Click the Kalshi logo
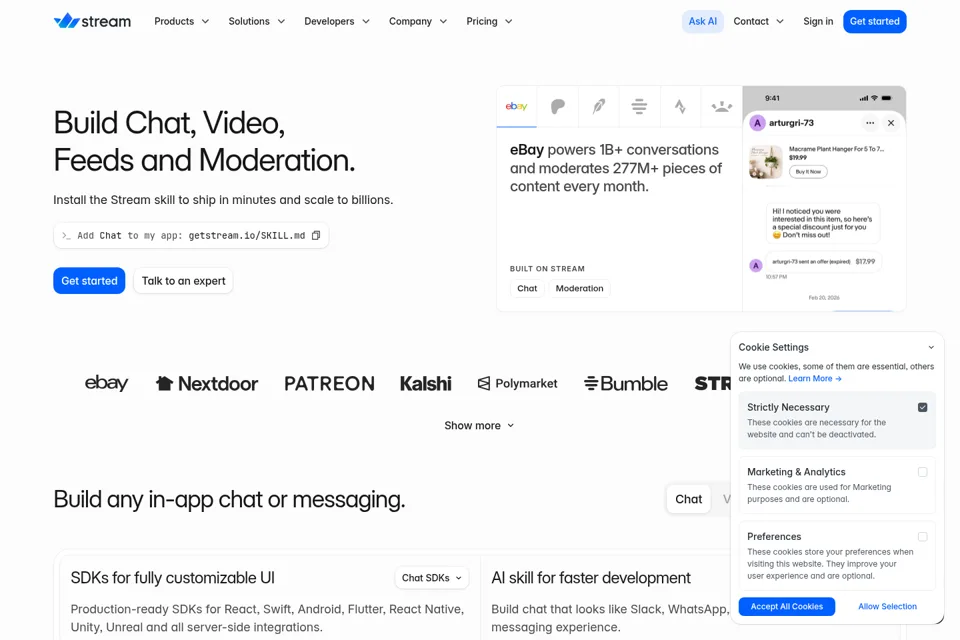 426,383
